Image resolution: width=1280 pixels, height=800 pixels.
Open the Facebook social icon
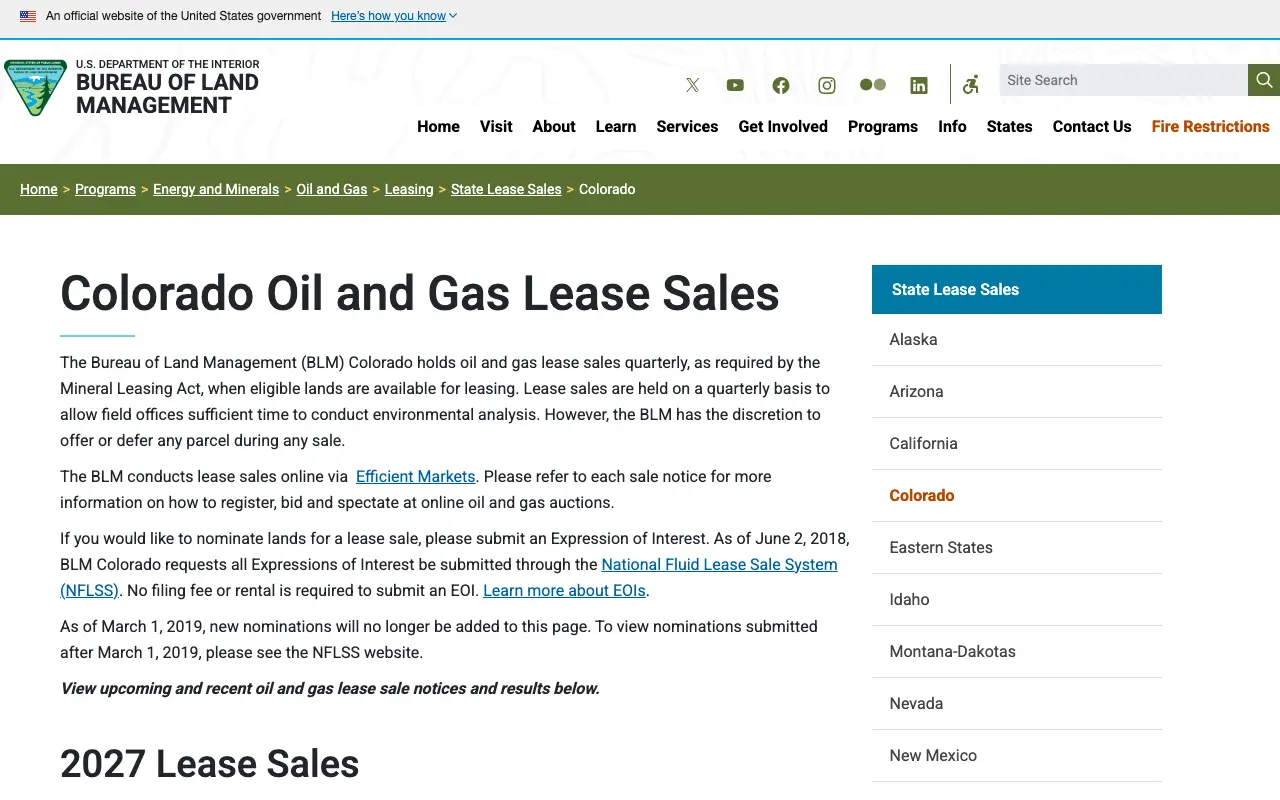781,85
